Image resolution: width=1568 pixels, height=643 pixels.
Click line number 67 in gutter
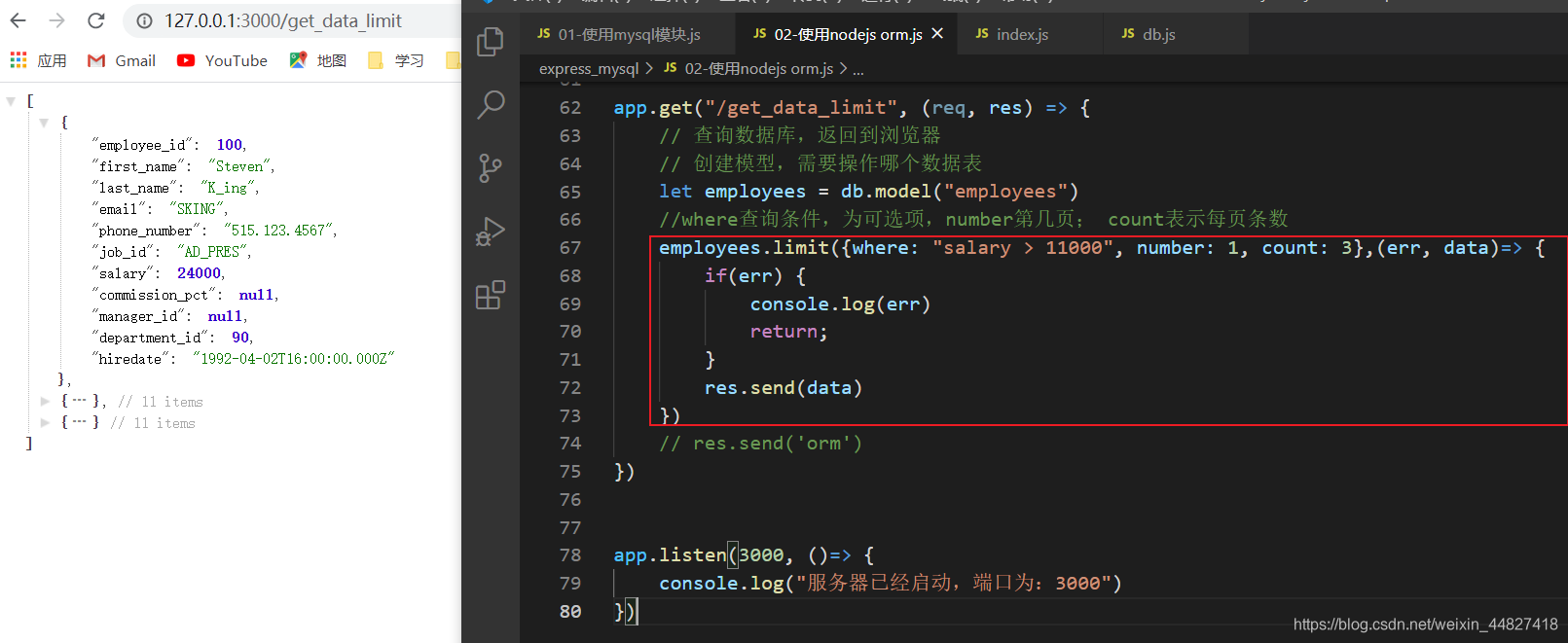(x=570, y=248)
